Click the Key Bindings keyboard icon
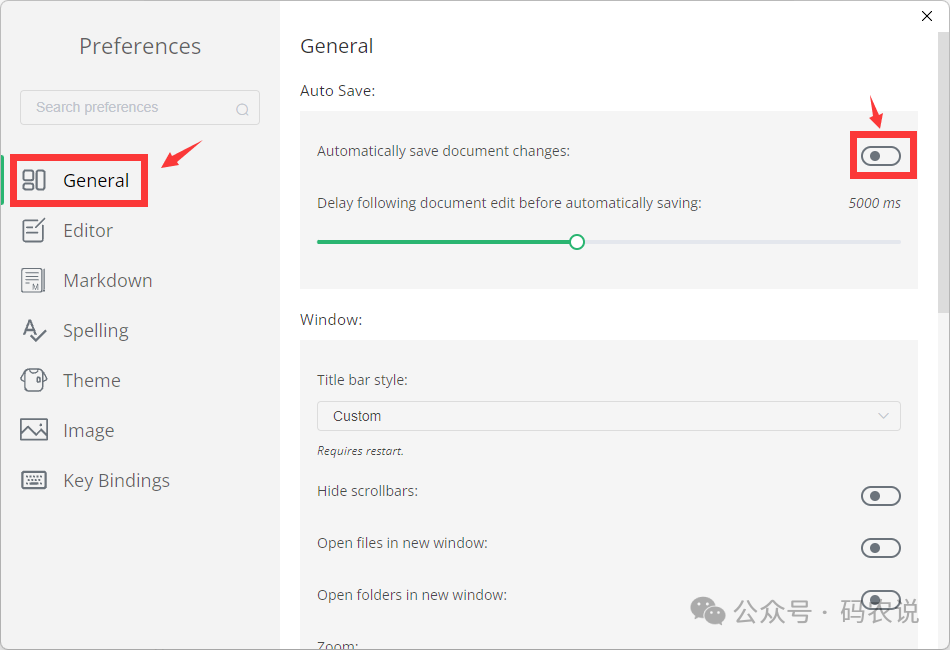950x650 pixels. point(34,480)
